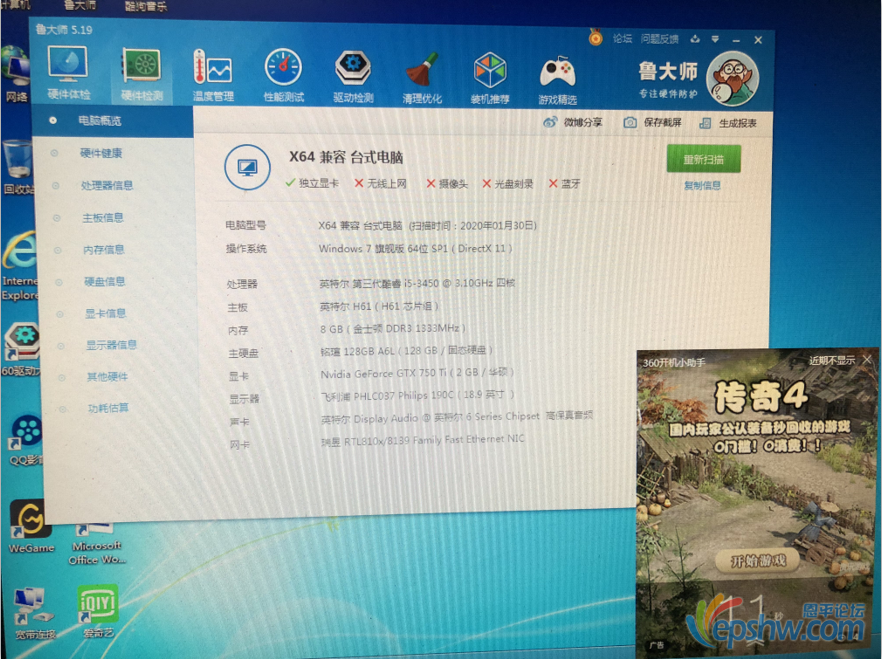Click the computer monitor circle icon

point(248,168)
